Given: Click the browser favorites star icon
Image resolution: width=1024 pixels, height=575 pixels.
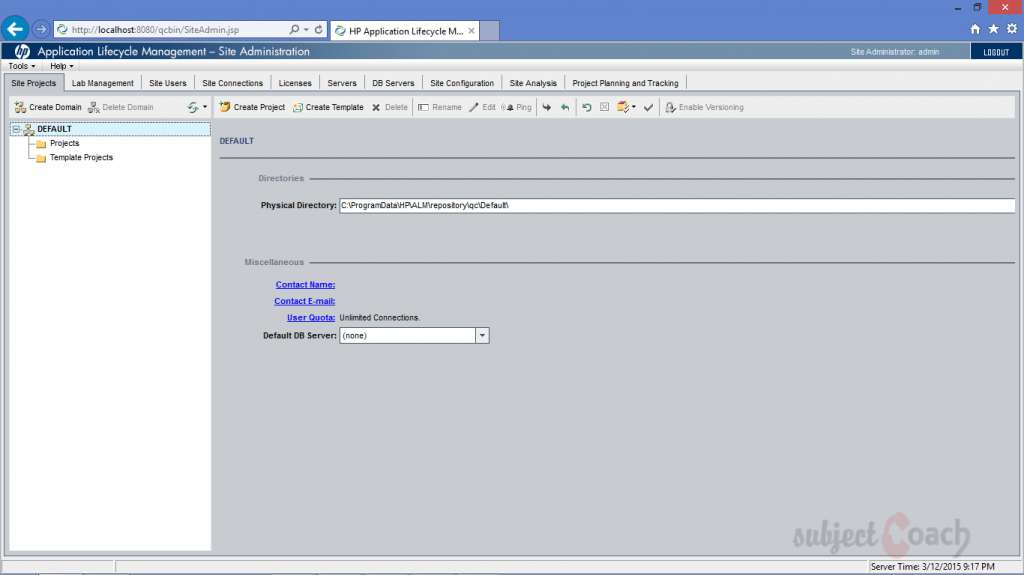Looking at the screenshot, I should pos(993,29).
